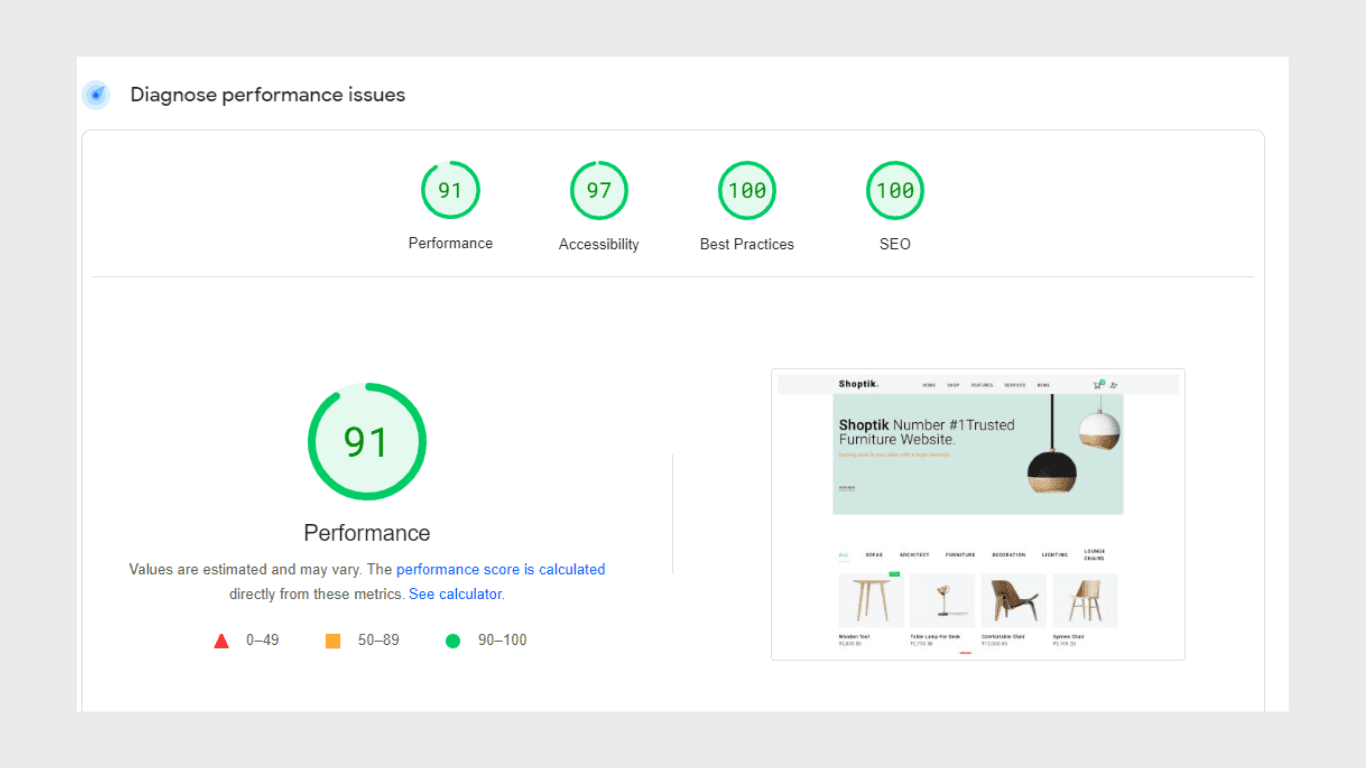Click the large 91 Performance gauge

[367, 441]
